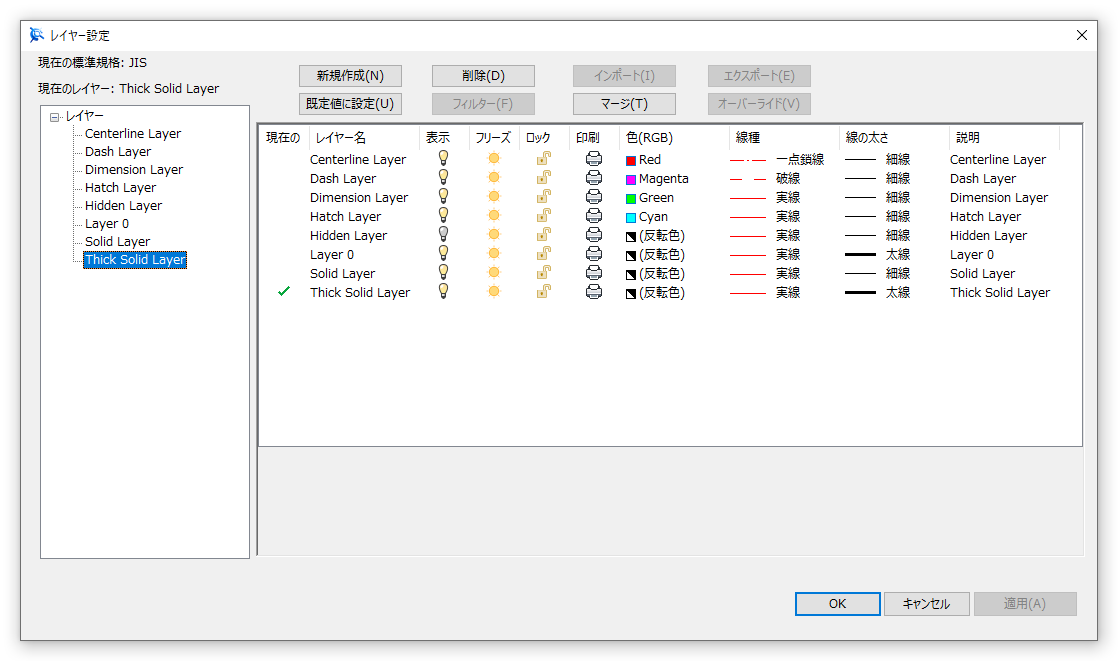Image resolution: width=1118 pixels, height=661 pixels.
Task: Hide Hidden Layer using its lightbulb toggle
Action: click(443, 235)
